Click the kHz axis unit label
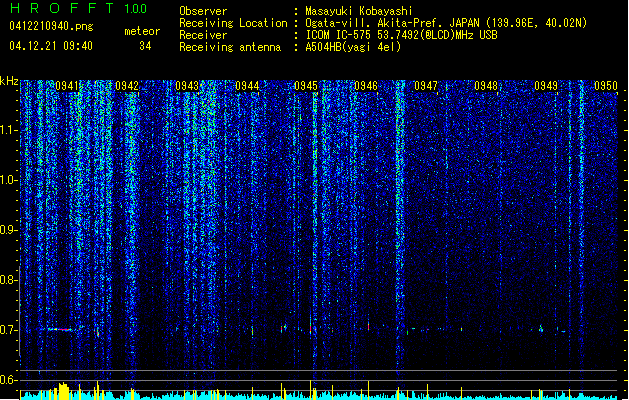The height and width of the screenshot is (400, 629). point(9,81)
